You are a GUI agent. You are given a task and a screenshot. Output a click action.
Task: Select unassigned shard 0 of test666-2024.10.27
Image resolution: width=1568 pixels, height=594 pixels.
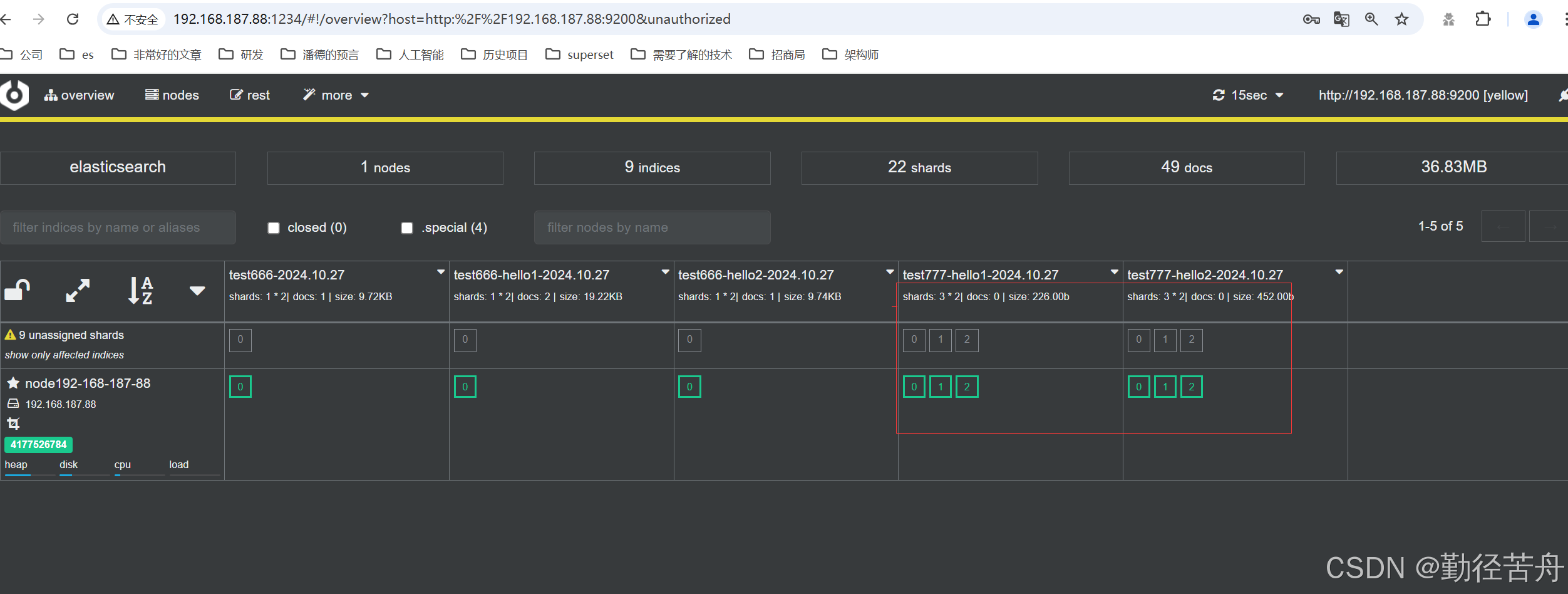[x=240, y=340]
